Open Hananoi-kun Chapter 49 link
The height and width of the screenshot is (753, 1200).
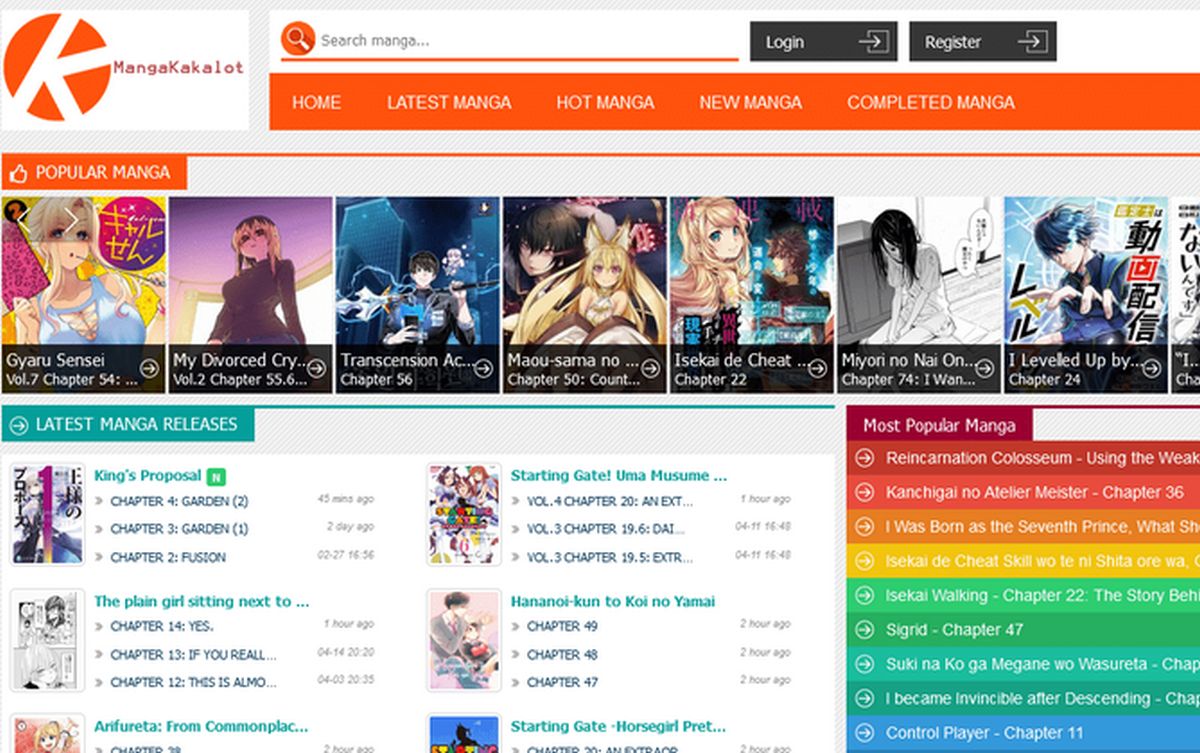[x=562, y=627]
